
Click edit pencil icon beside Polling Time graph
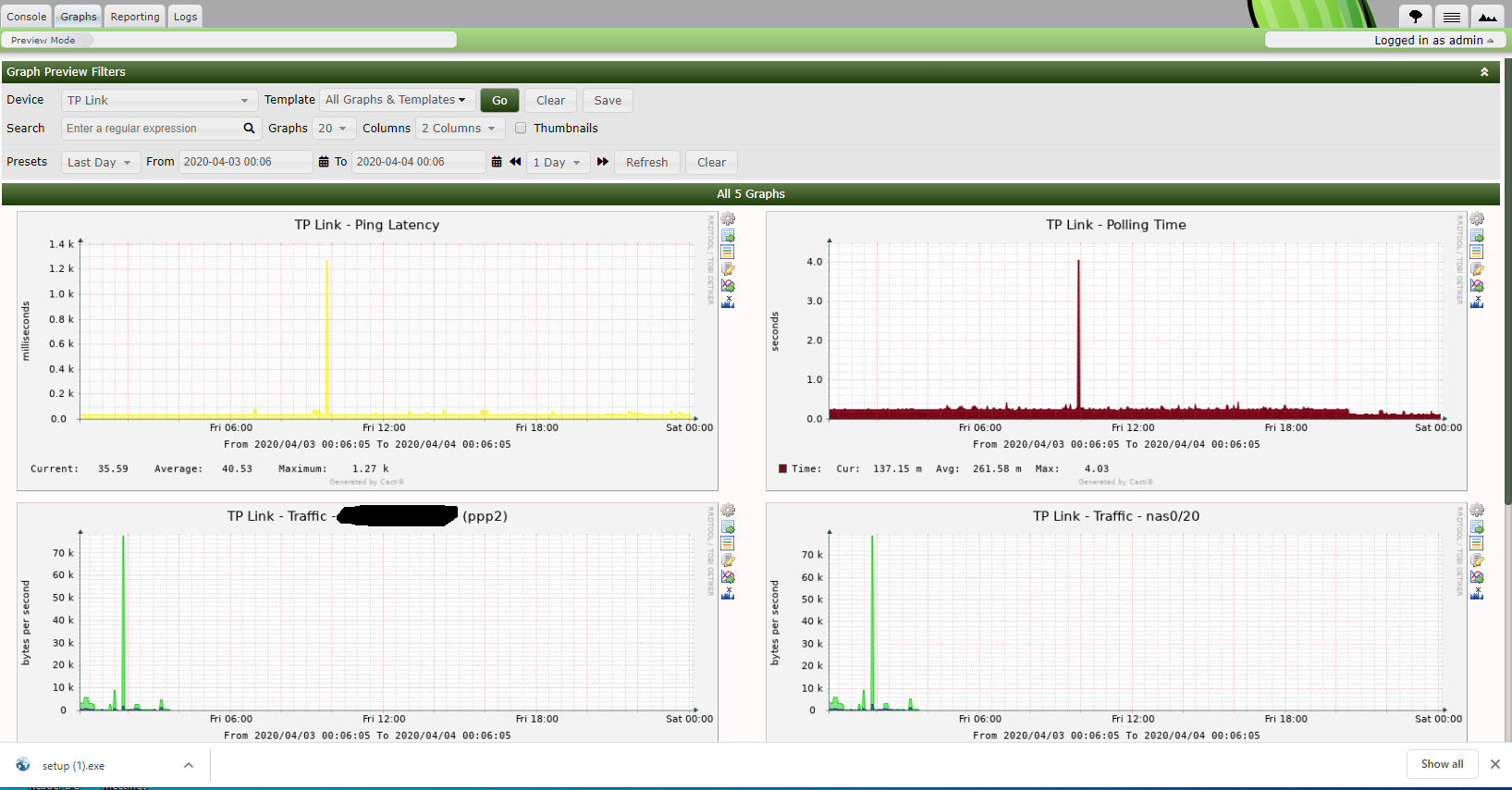coord(1477,269)
